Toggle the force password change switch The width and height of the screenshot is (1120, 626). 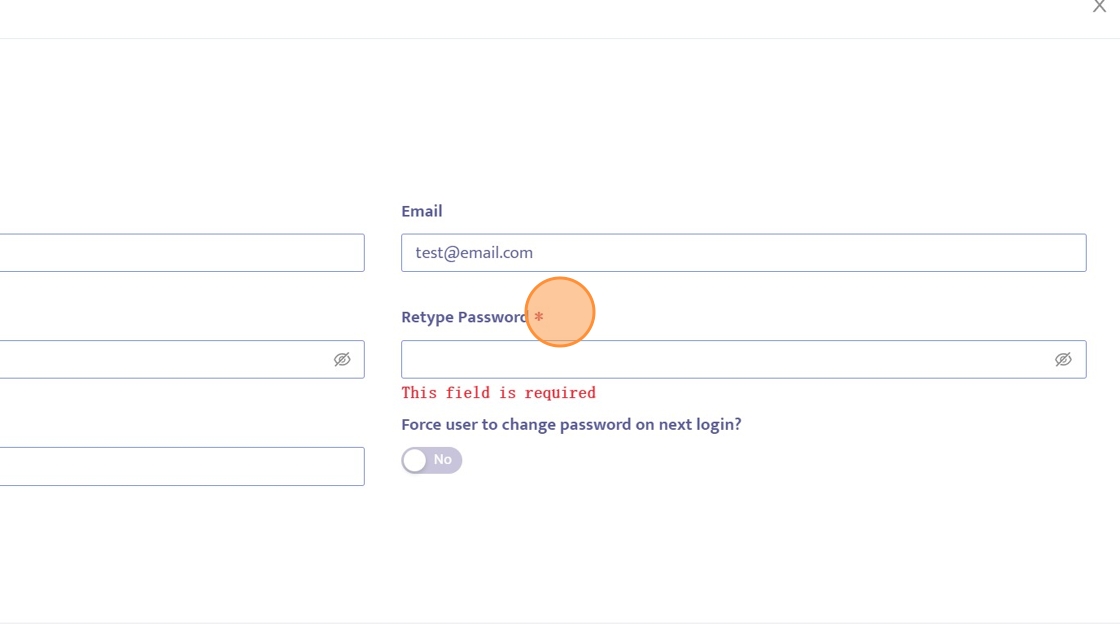[431, 460]
